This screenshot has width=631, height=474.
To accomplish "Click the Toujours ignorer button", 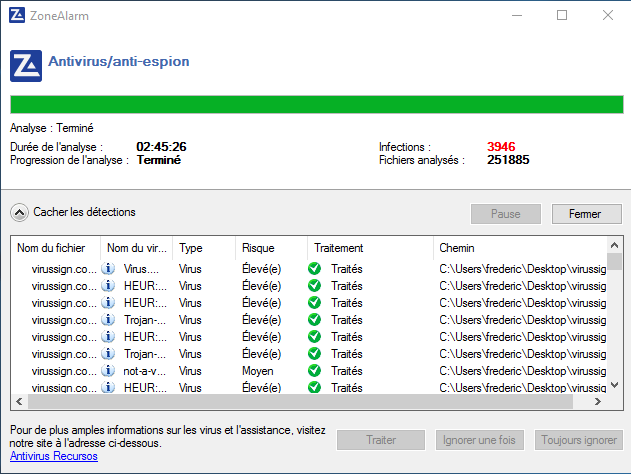I will coord(579,440).
